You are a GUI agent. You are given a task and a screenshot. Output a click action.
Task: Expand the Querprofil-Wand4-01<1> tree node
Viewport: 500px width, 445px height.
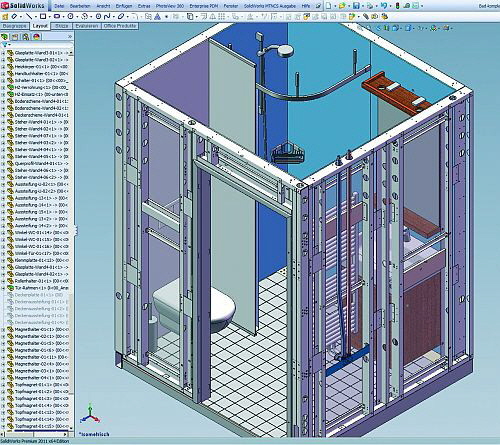pyautogui.click(x=3, y=163)
